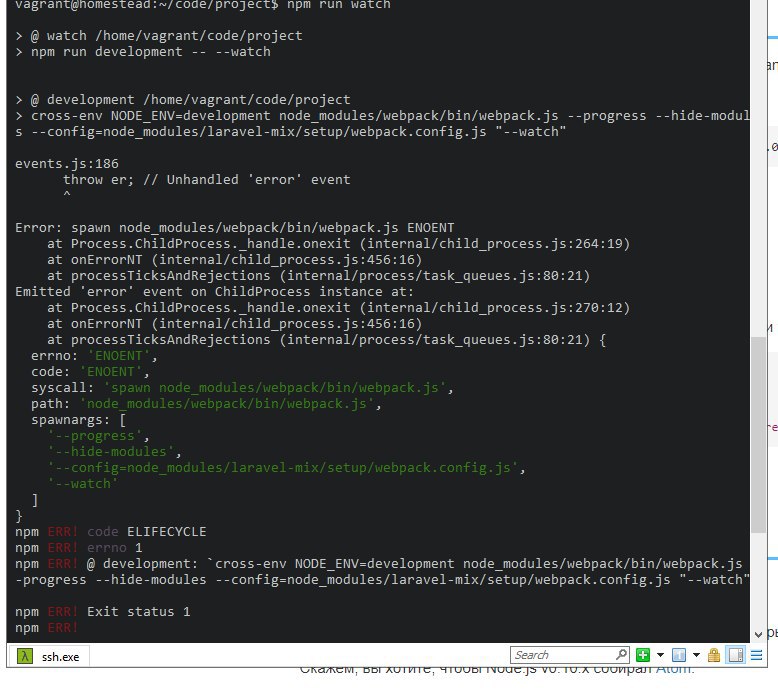The image size is (778, 689).
Task: Click the "path: 'node_modules/webpack/bin/webpack.js'" line
Action: click(206, 404)
